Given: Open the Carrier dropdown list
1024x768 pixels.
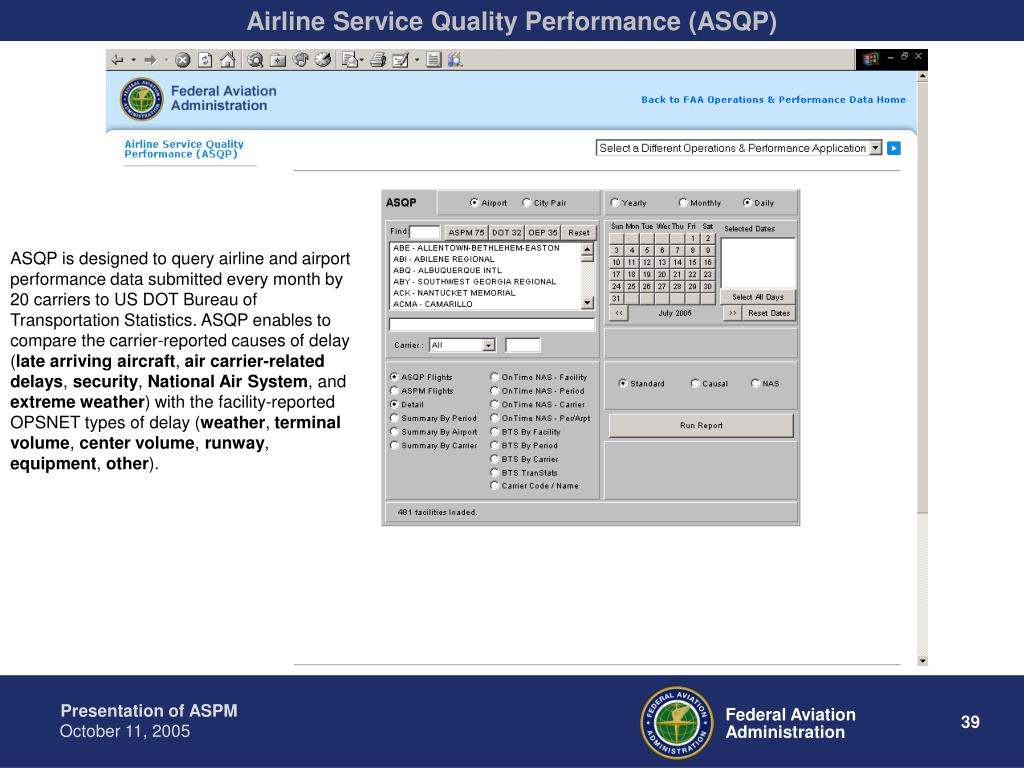Looking at the screenshot, I should [488, 345].
